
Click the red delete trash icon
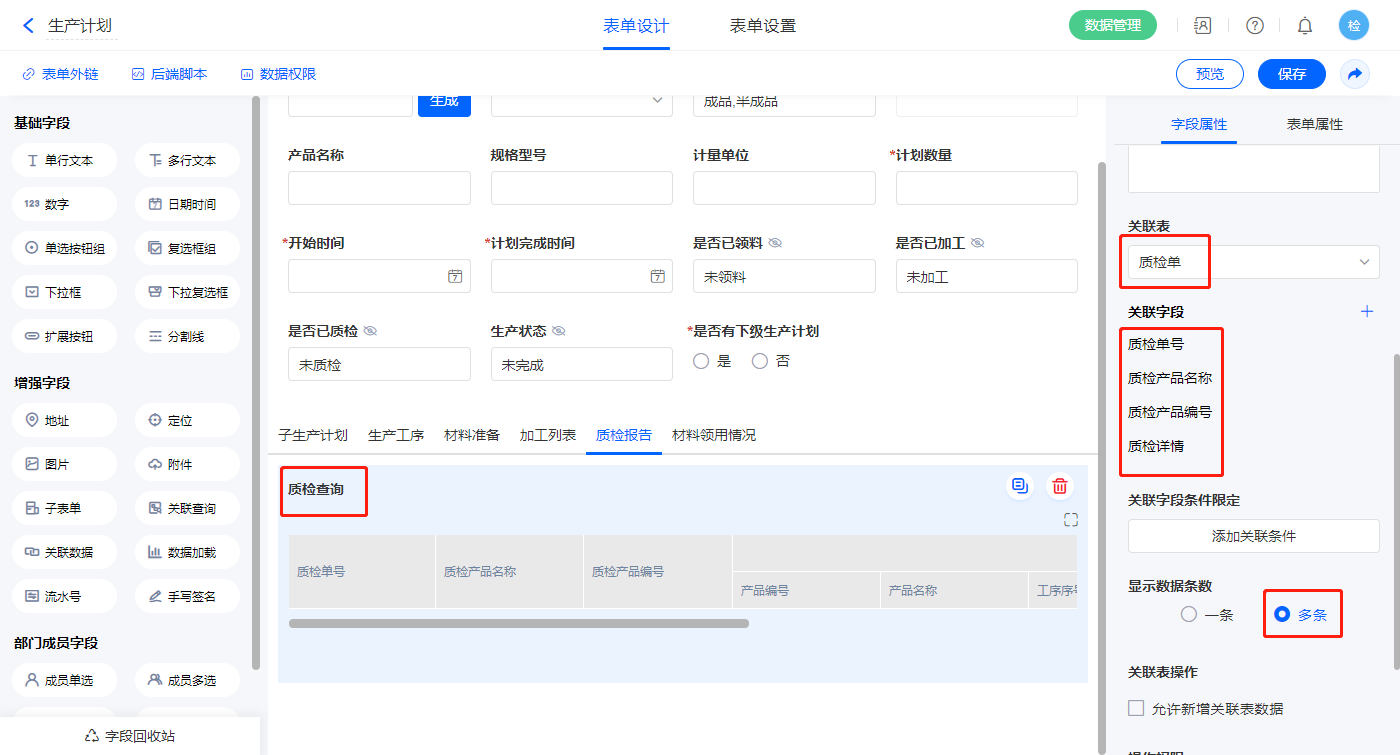[1060, 487]
